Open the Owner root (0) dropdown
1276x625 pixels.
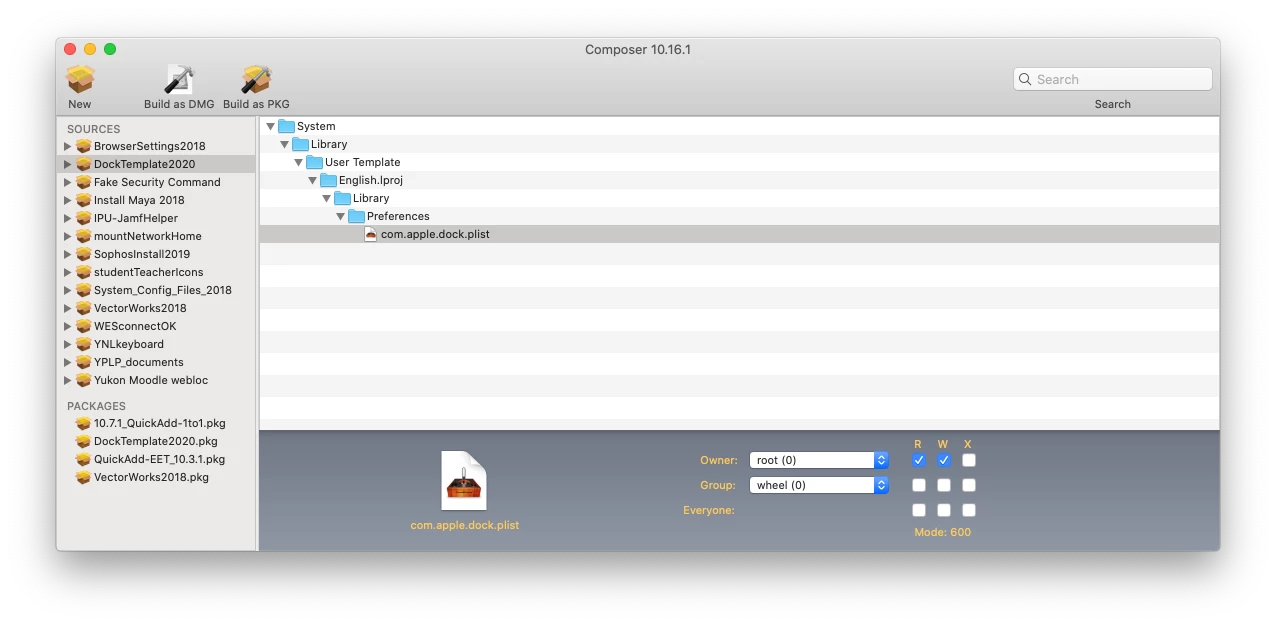(819, 460)
